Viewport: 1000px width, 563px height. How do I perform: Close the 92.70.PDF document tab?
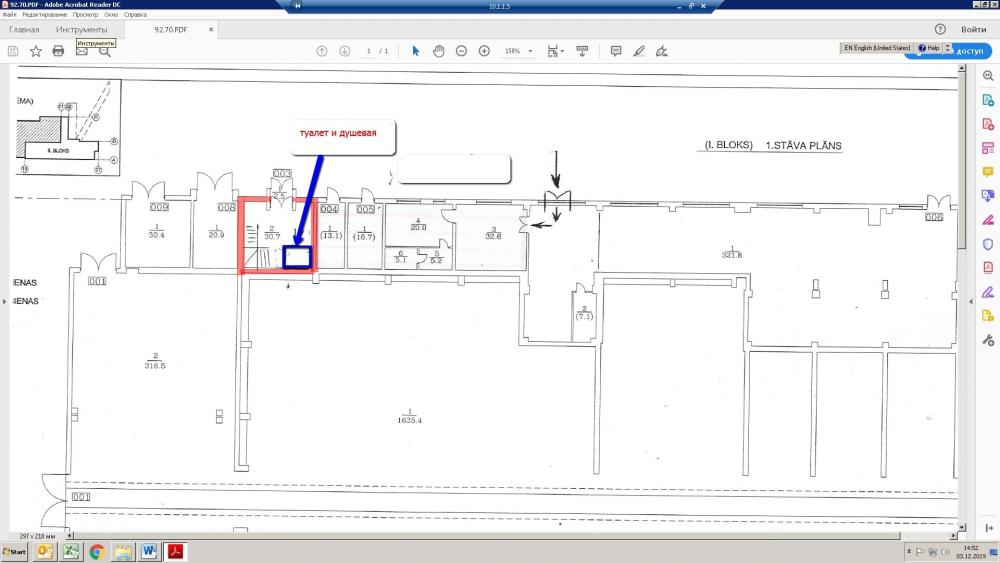pos(213,30)
